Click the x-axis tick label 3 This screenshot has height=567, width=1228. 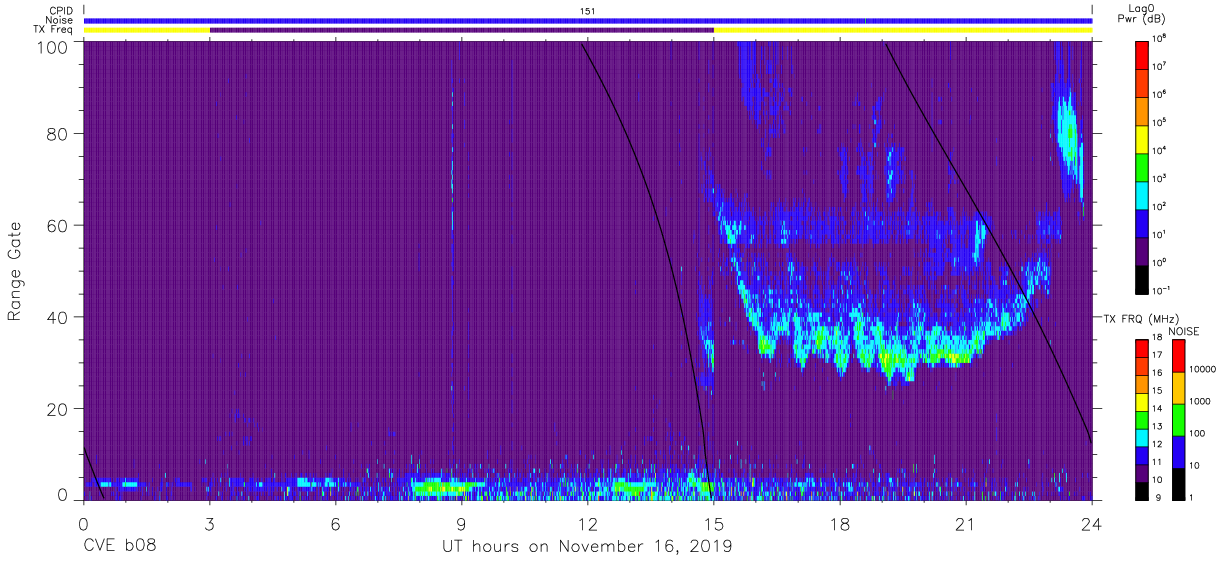209,524
